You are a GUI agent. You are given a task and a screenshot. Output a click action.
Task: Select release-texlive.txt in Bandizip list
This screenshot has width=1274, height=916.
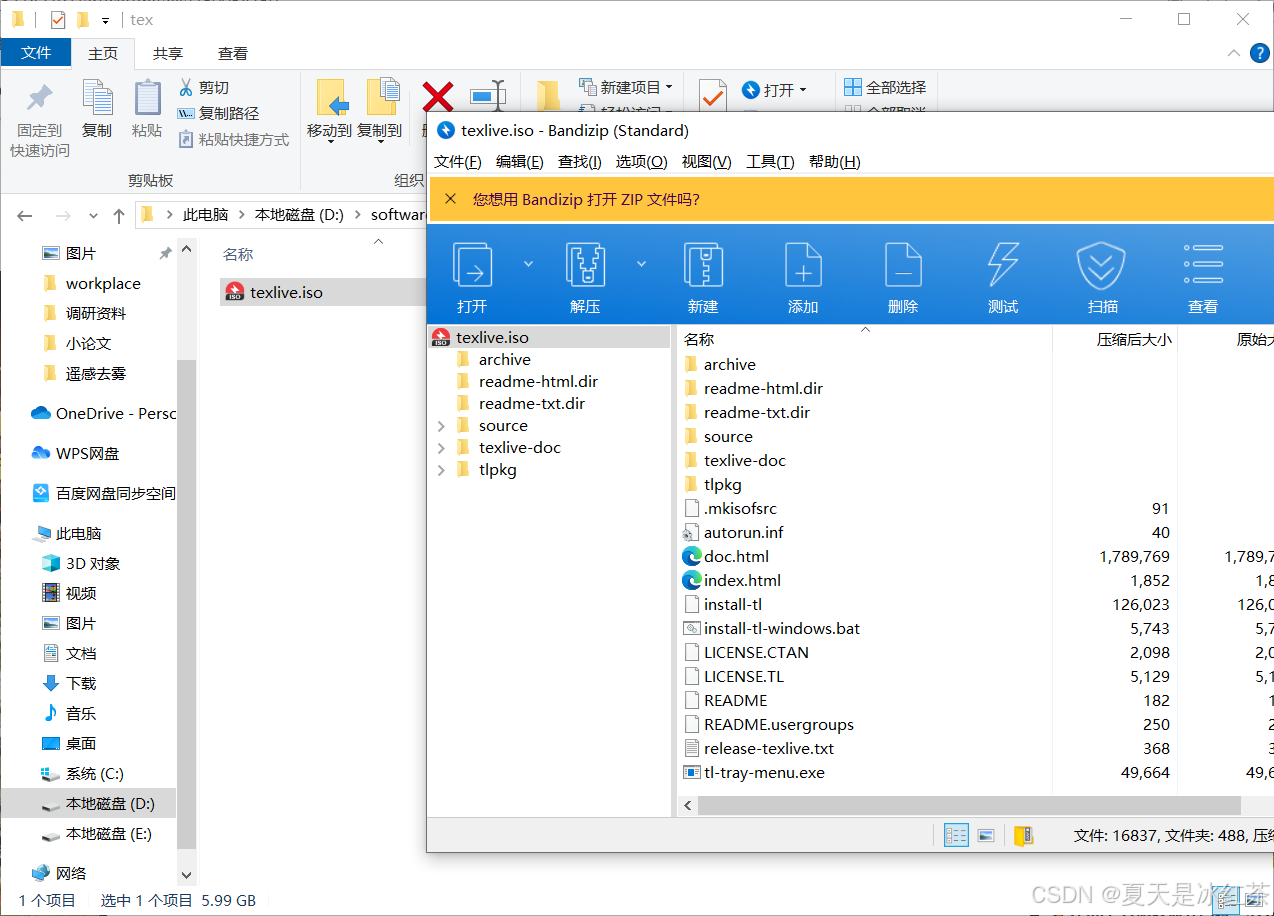(768, 748)
